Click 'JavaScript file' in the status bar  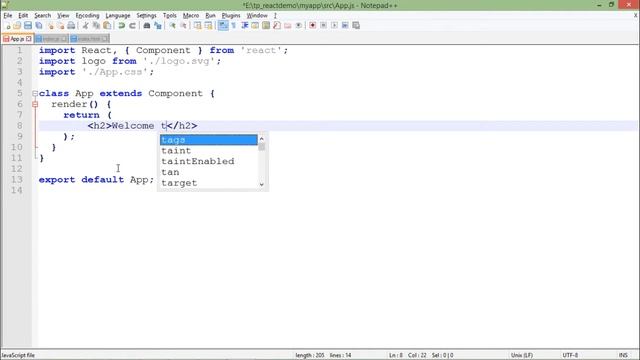[x=18, y=355]
